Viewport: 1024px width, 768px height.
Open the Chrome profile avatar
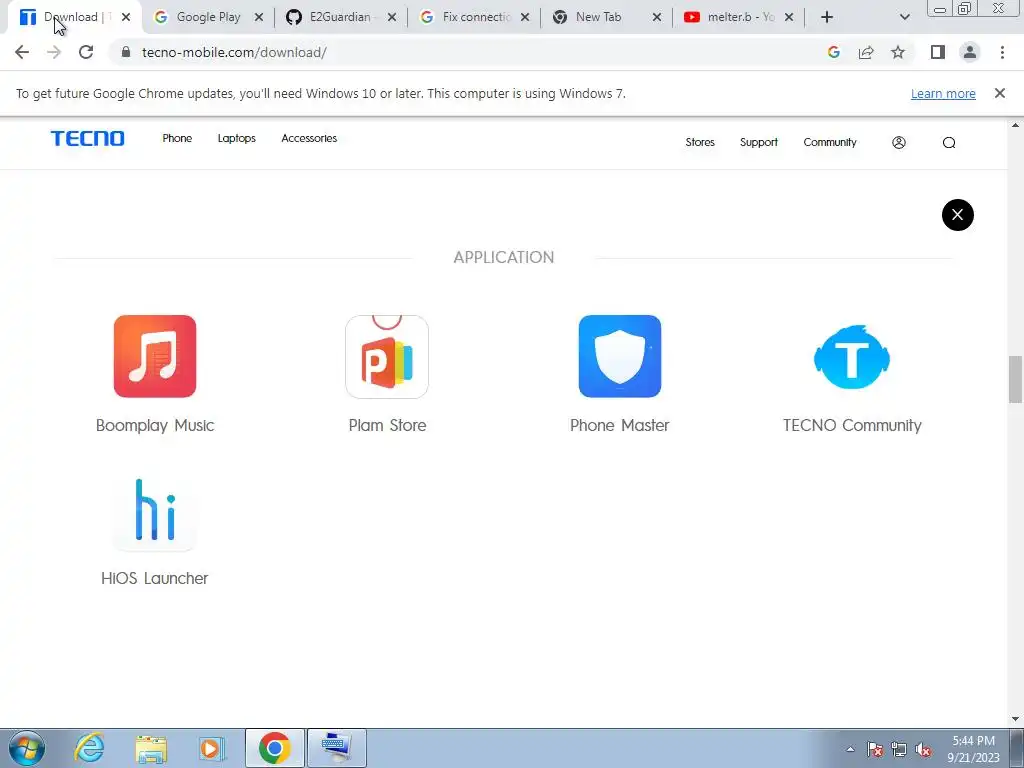(x=970, y=52)
